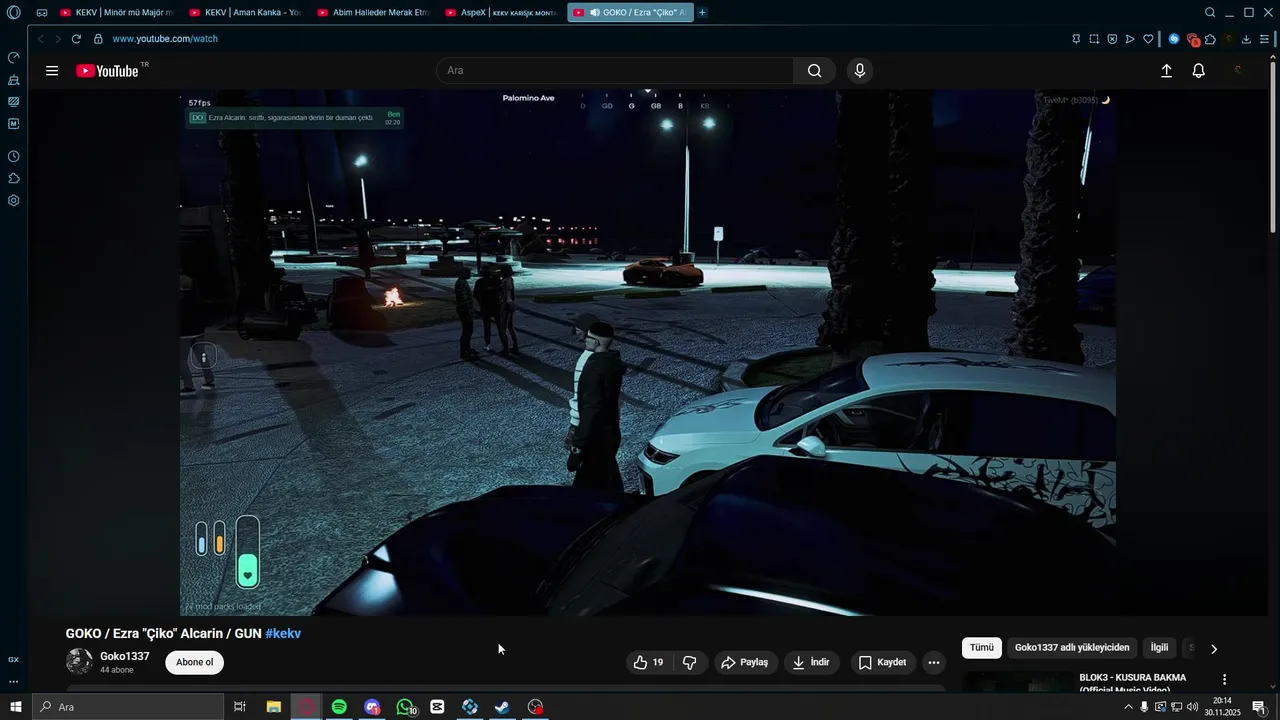Viewport: 1280px width, 720px height.
Task: Like the video with thumbs-up 19
Action: click(x=649, y=662)
